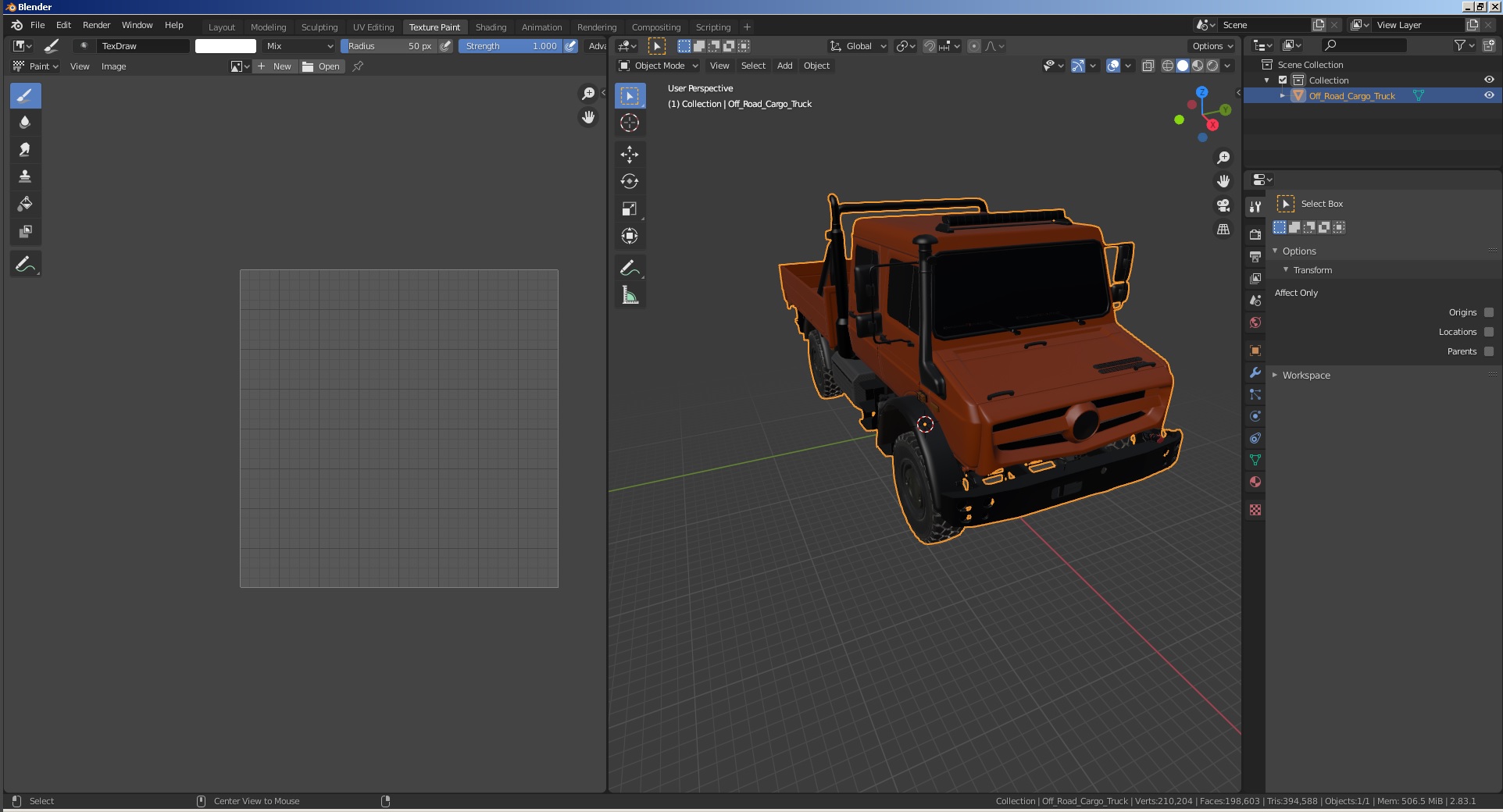
Task: Select the Soften tool in image editor
Action: tap(25, 123)
